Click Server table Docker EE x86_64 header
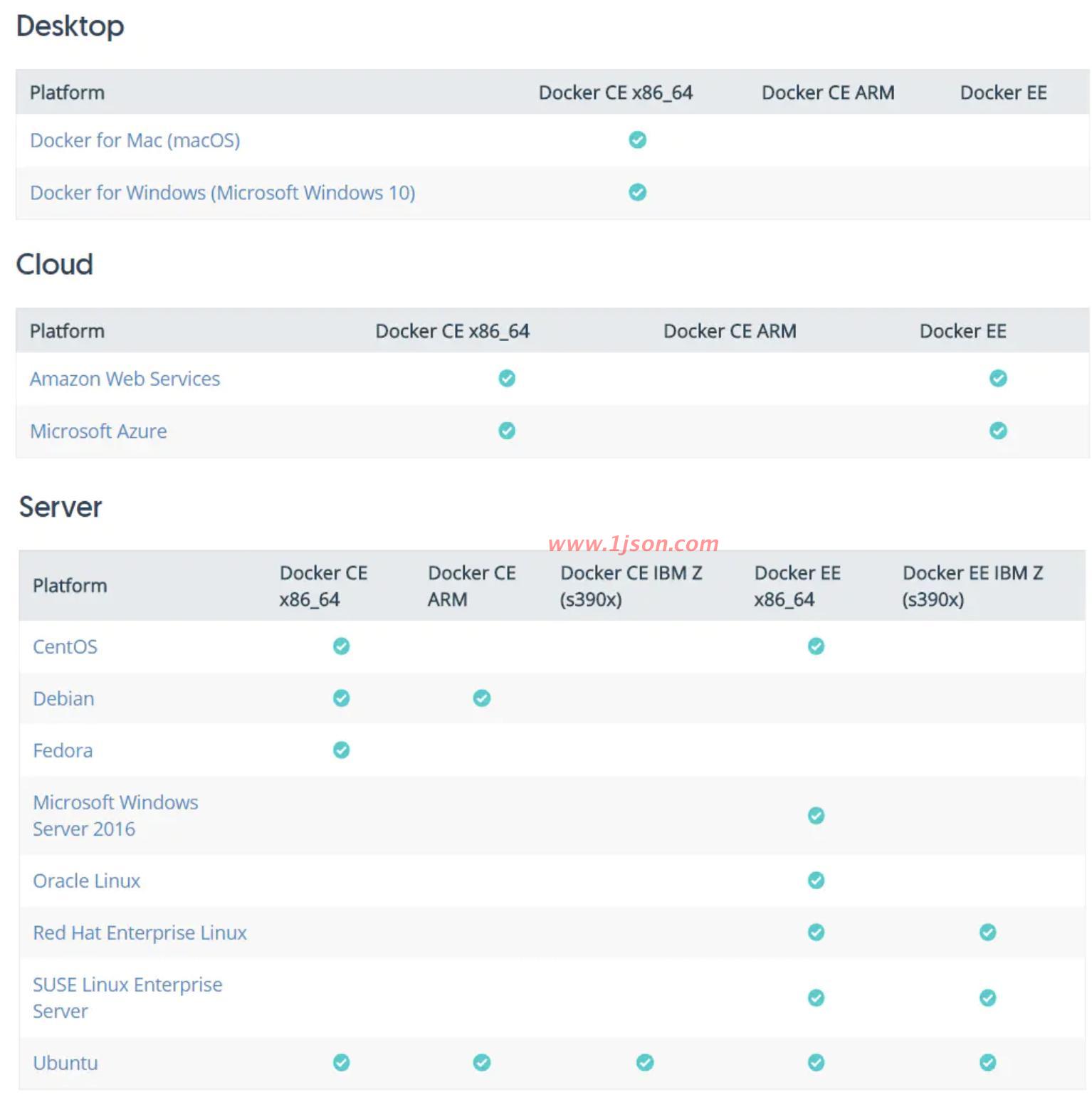This screenshot has height=1102, width=1092. (x=797, y=586)
